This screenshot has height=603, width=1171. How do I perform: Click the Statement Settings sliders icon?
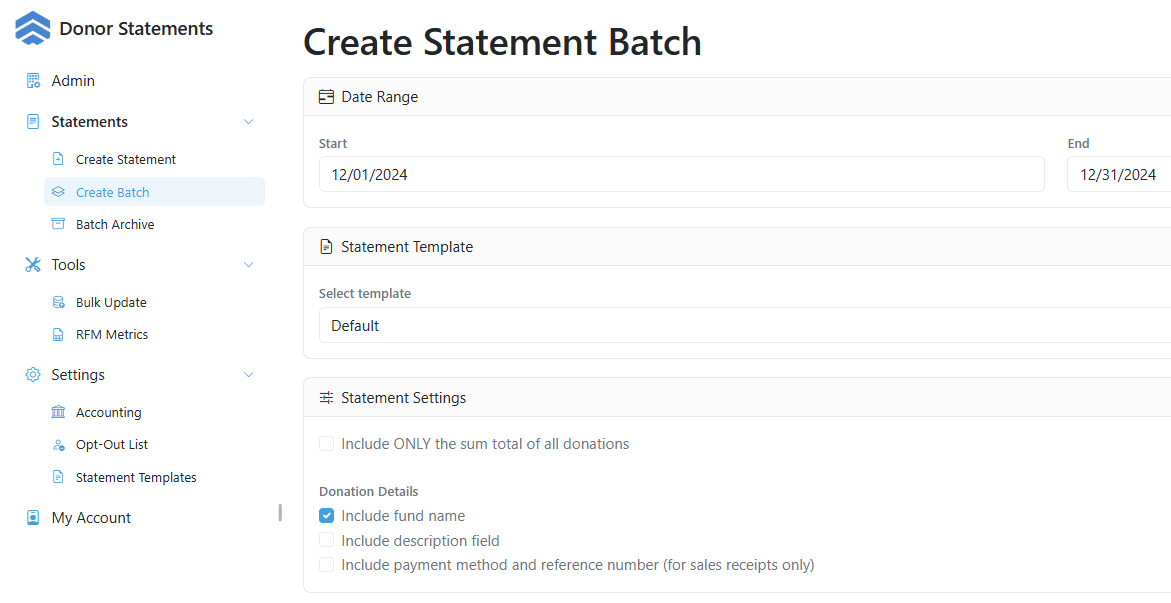326,397
